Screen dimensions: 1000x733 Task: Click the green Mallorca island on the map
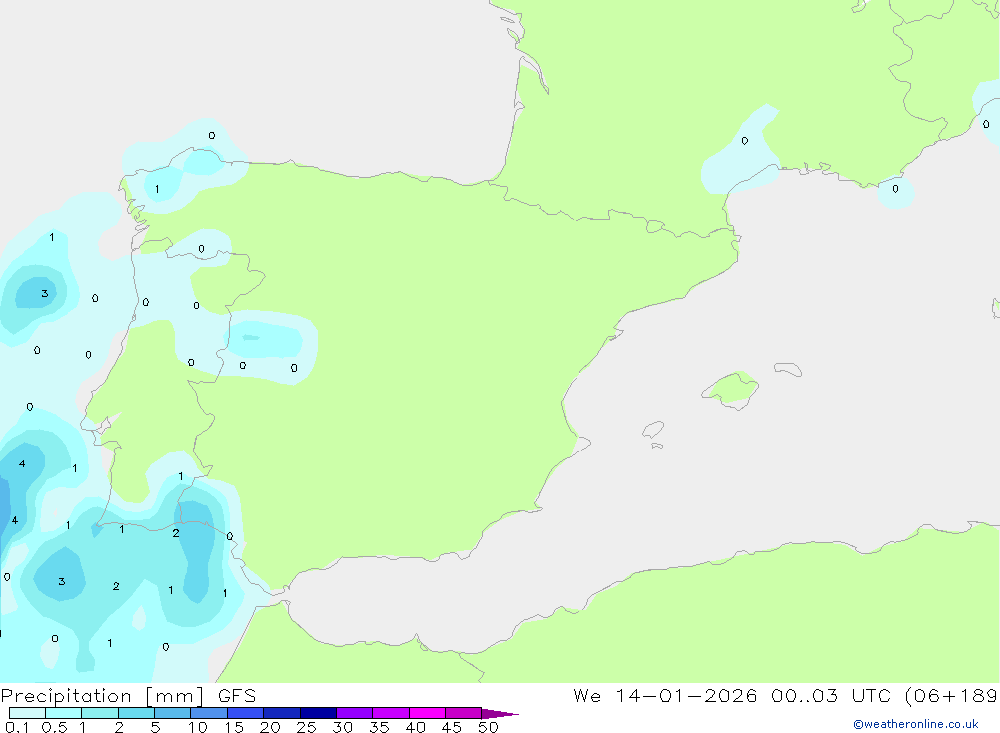pos(732,389)
